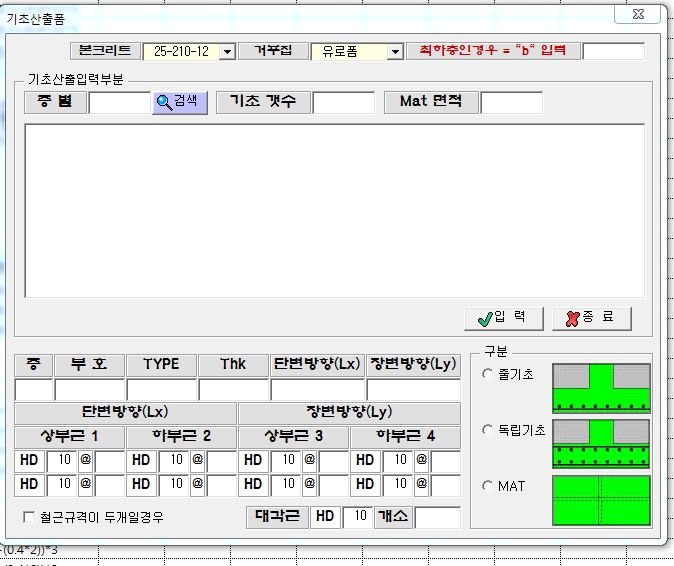
Task: Click 상부근 3 first row spacing field
Action: (334, 461)
